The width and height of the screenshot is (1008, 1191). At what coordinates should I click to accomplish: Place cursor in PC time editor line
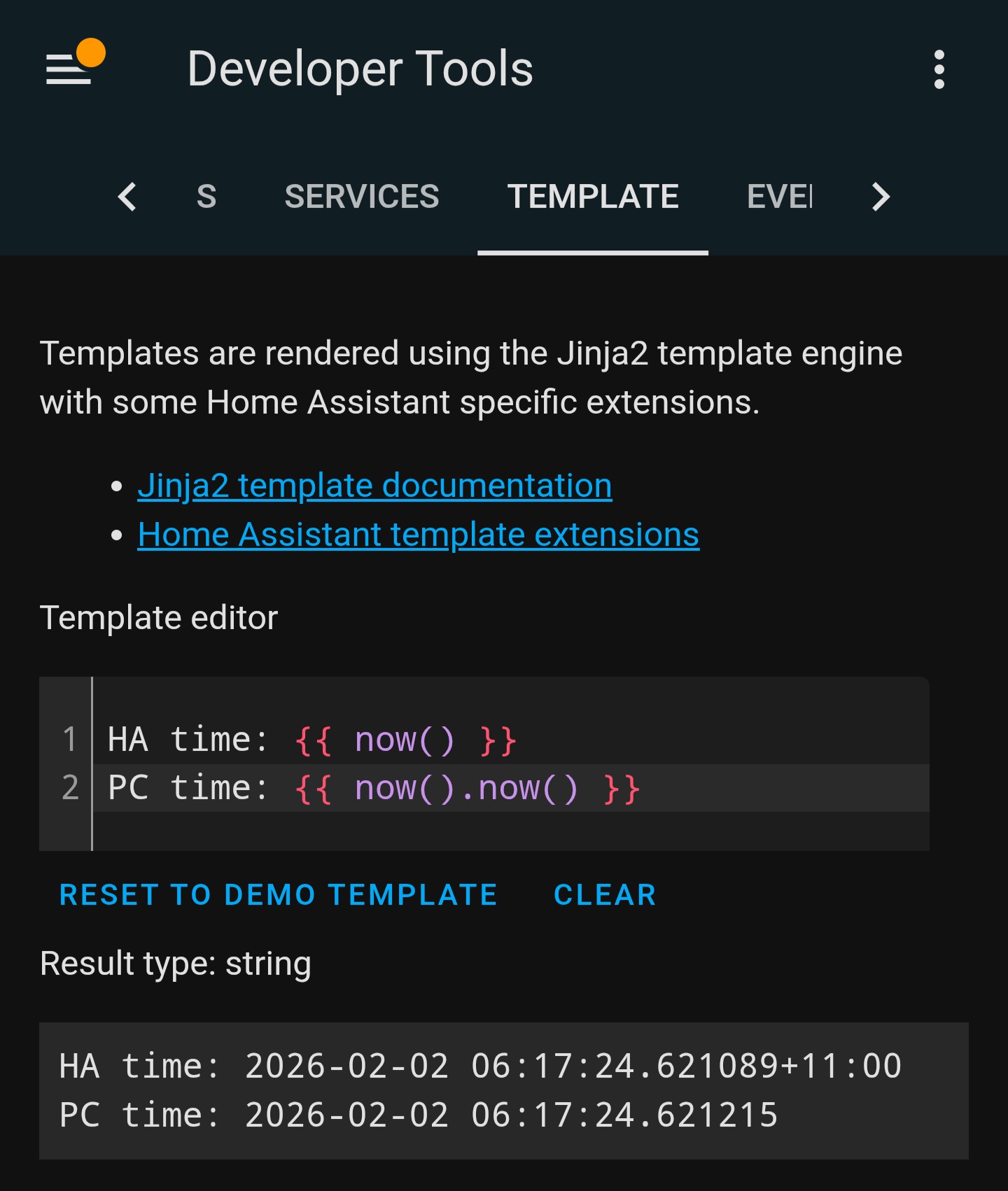pos(511,788)
